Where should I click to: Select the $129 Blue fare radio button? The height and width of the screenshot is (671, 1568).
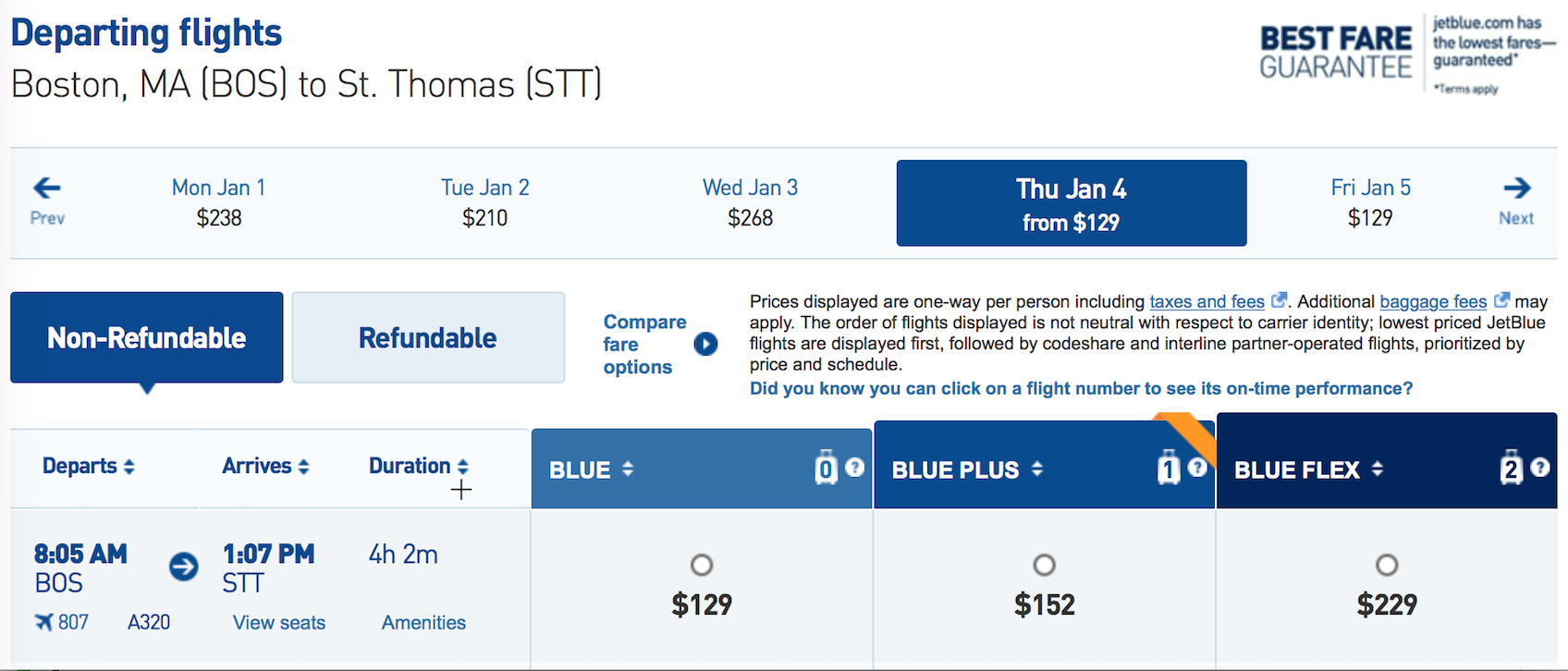[x=702, y=565]
